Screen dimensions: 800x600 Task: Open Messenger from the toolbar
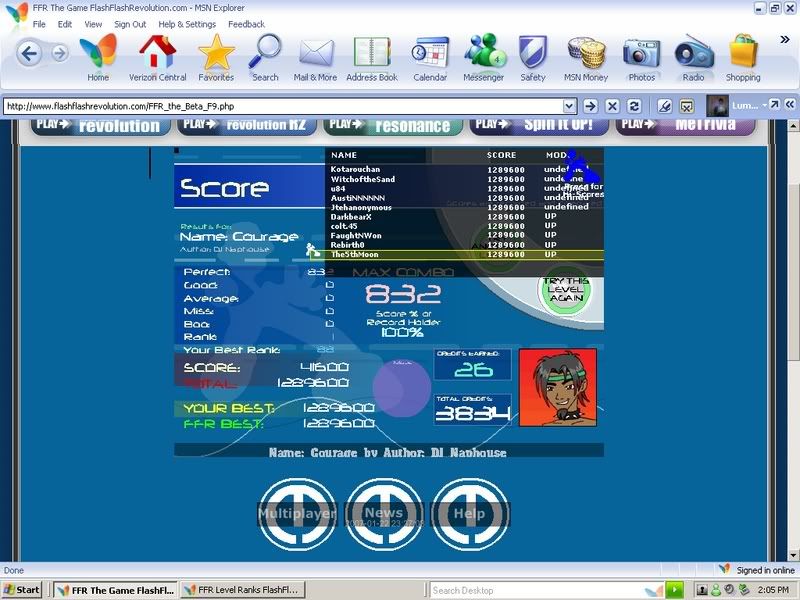click(x=483, y=55)
